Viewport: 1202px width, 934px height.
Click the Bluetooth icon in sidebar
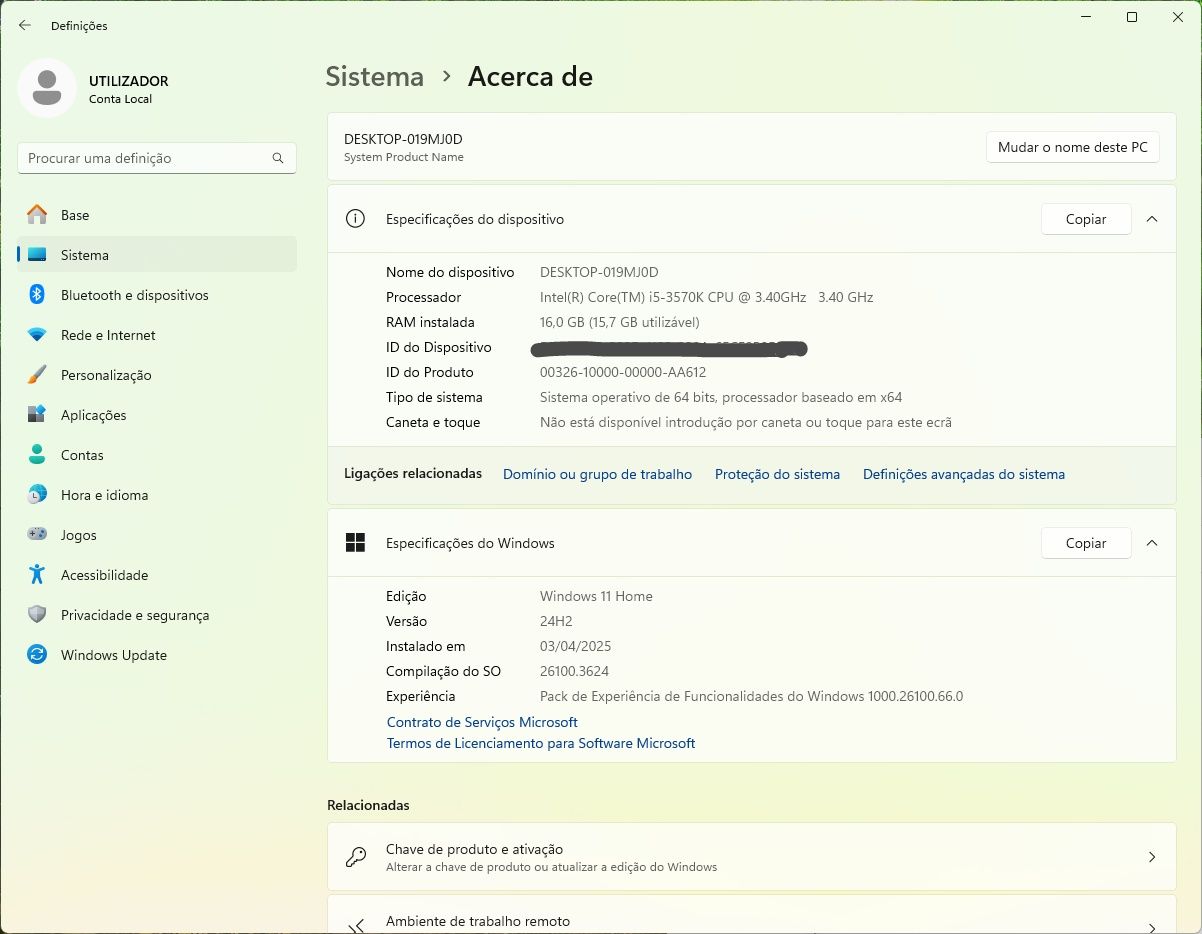(x=37, y=295)
